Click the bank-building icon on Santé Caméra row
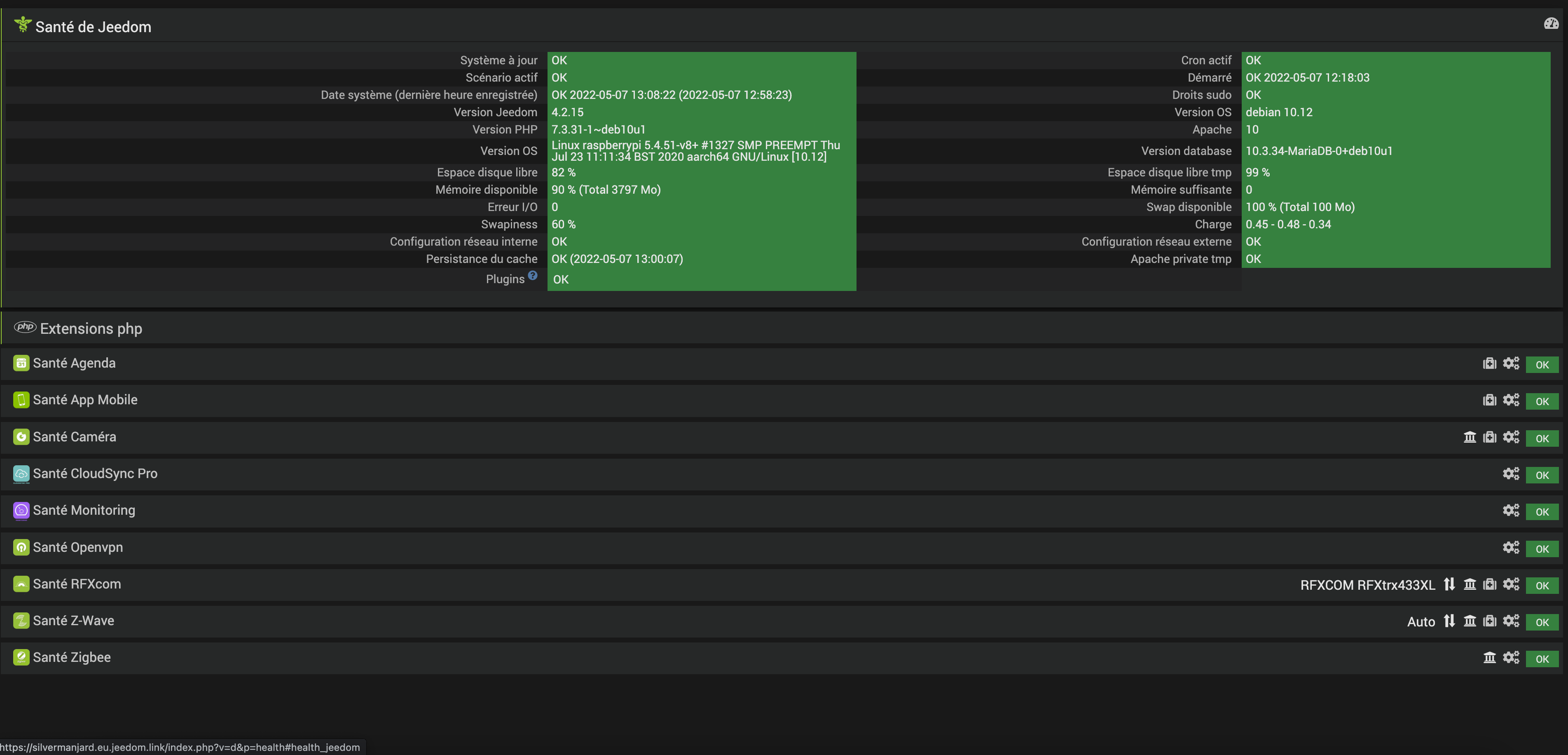This screenshot has width=1568, height=755. coord(1470,437)
